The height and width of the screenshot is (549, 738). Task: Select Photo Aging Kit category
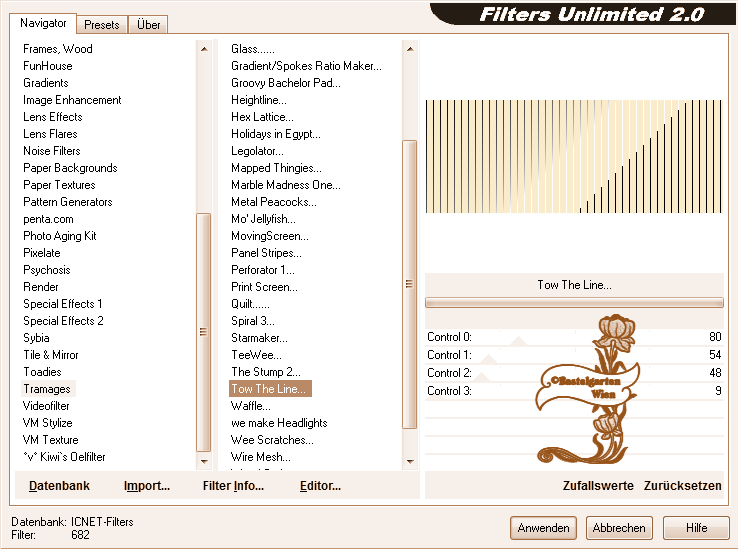pyautogui.click(x=60, y=236)
